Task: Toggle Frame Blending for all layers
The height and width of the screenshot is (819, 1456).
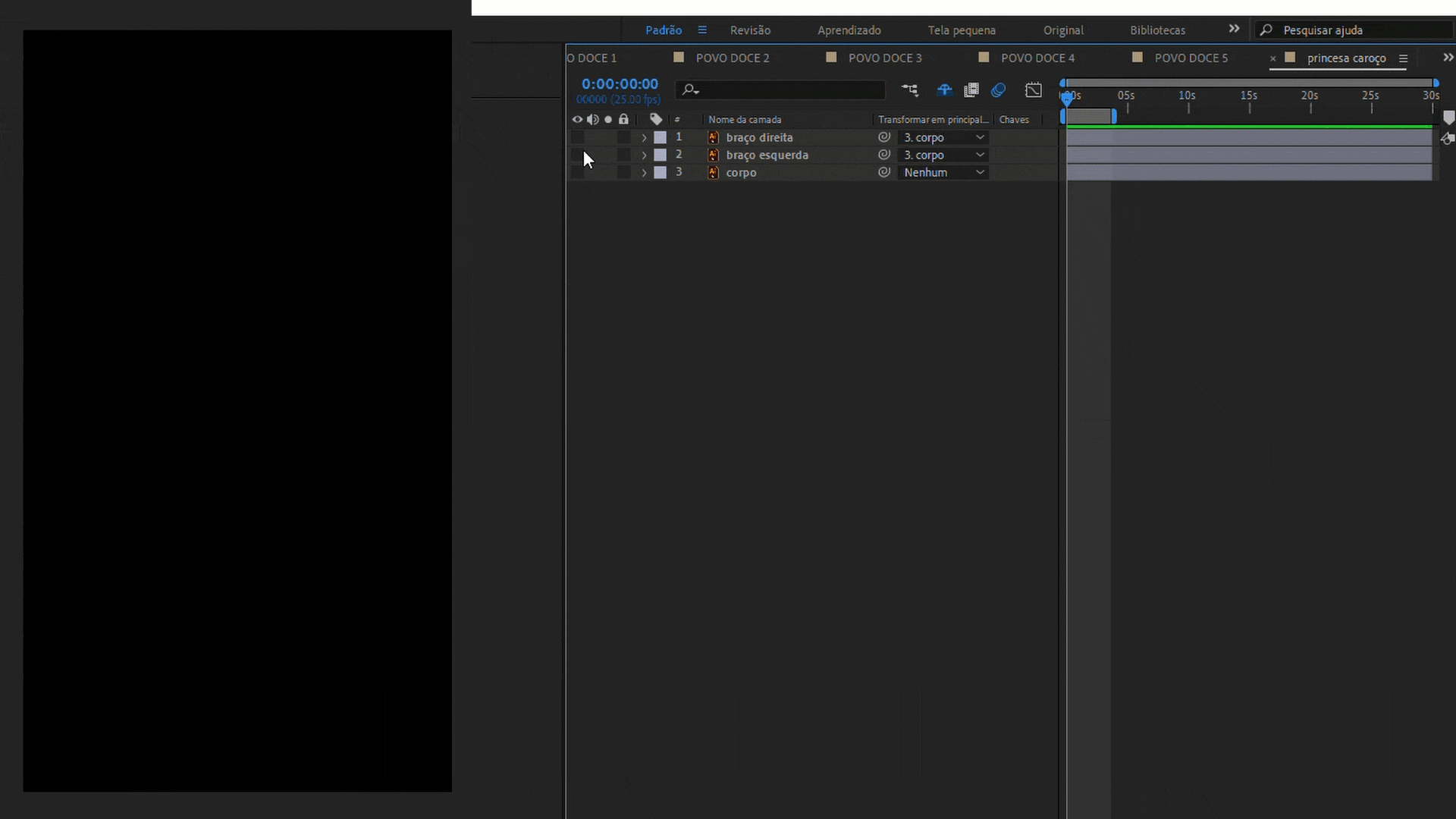Action: tap(971, 90)
